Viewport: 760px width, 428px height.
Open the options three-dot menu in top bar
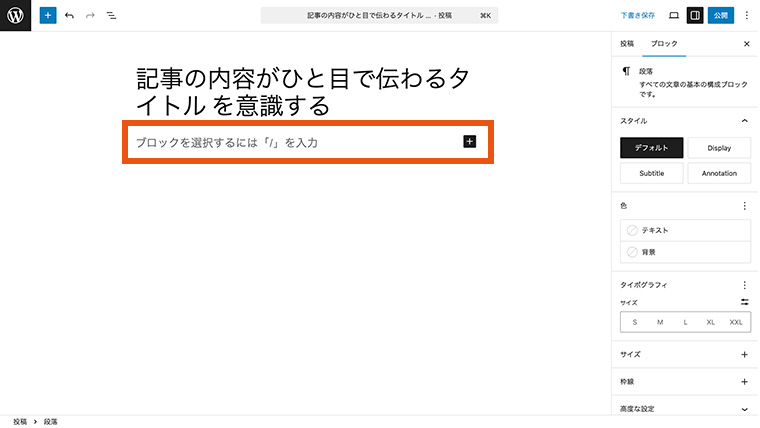pyautogui.click(x=746, y=16)
